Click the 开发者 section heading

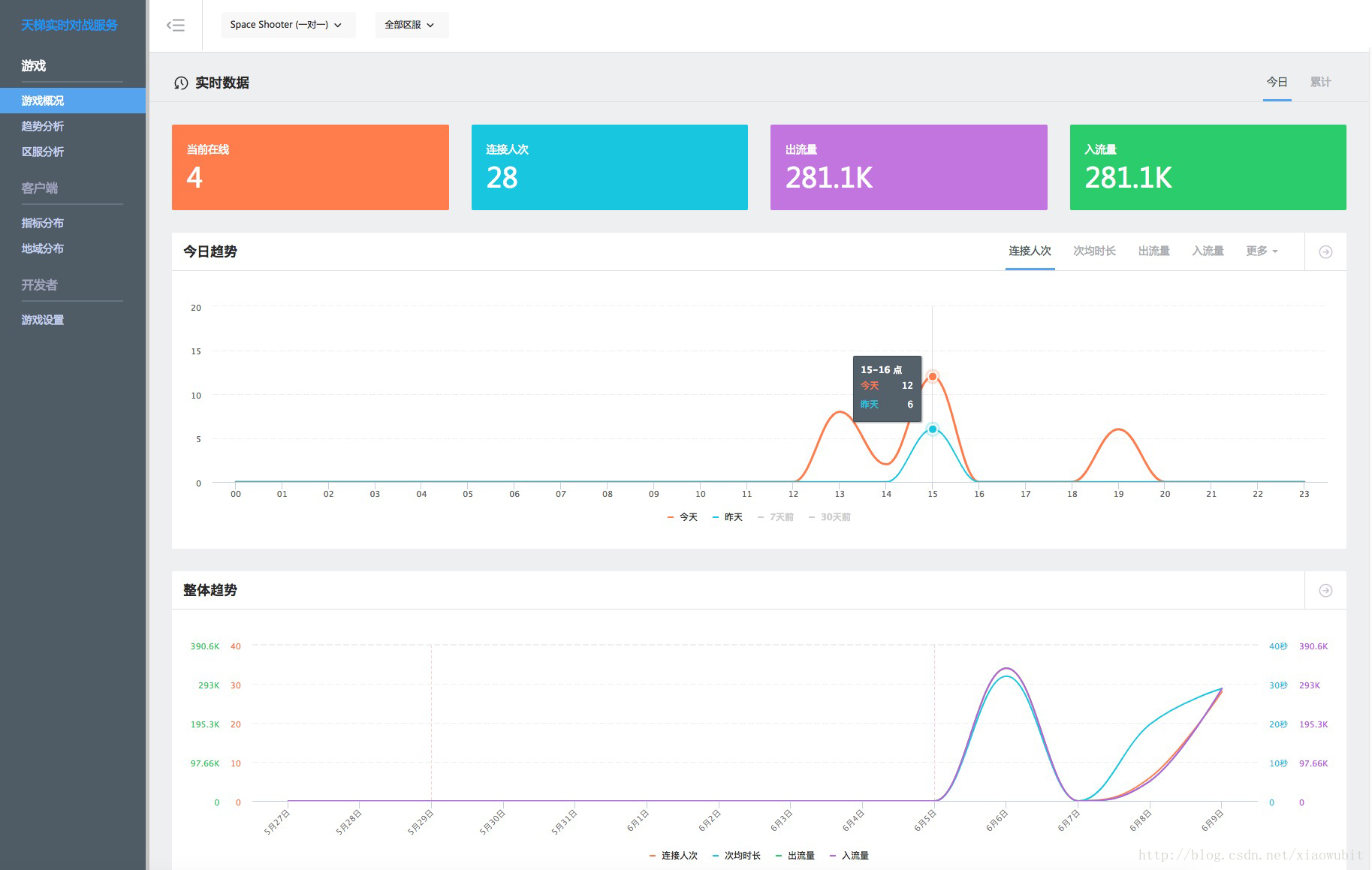coord(39,285)
